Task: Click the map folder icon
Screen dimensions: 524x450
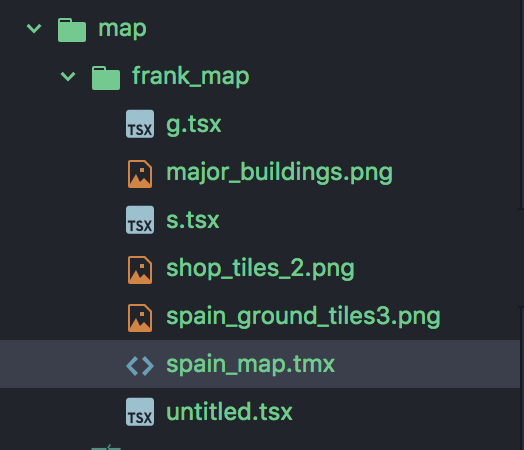Action: (72, 30)
